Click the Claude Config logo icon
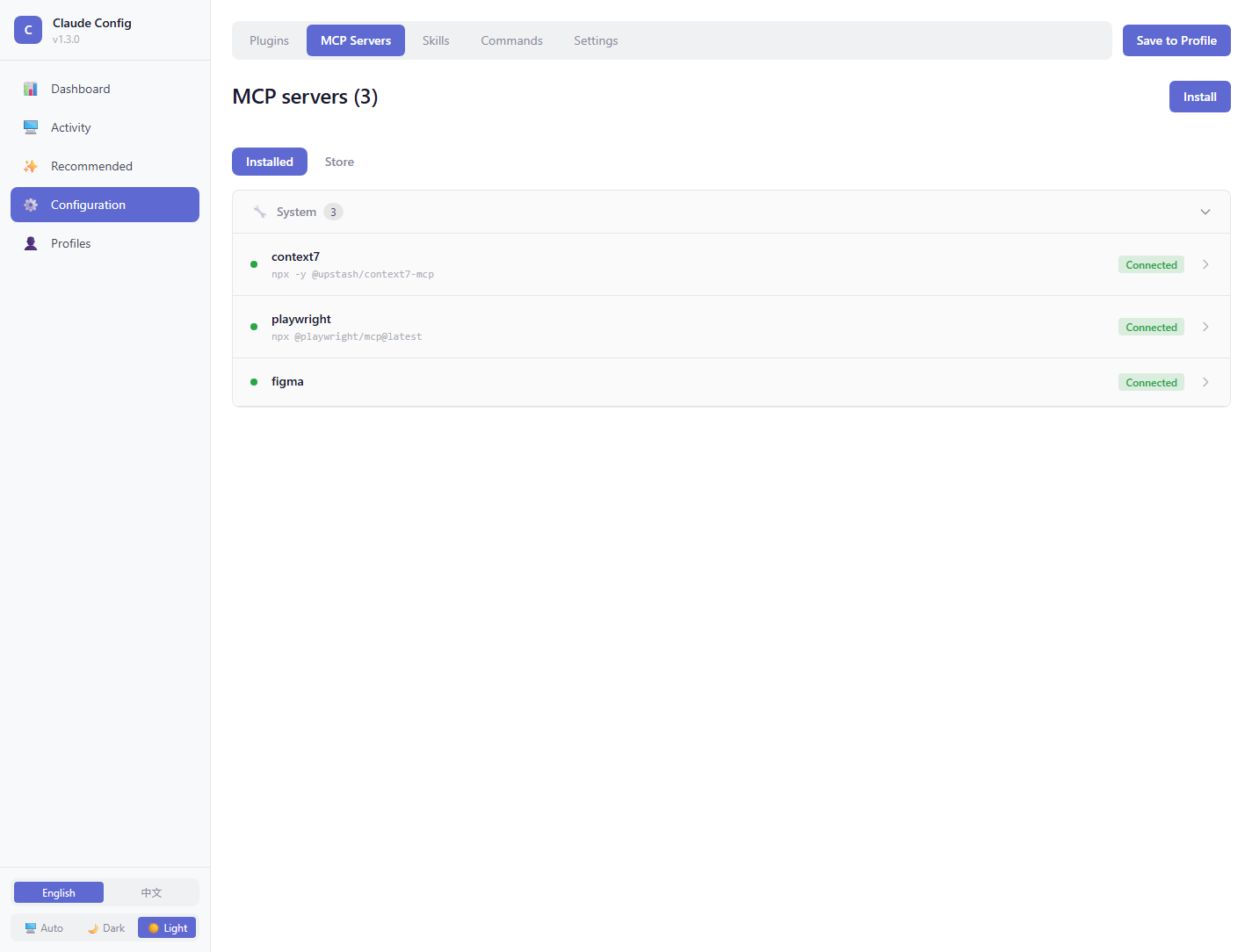The height and width of the screenshot is (952, 1252). [28, 30]
